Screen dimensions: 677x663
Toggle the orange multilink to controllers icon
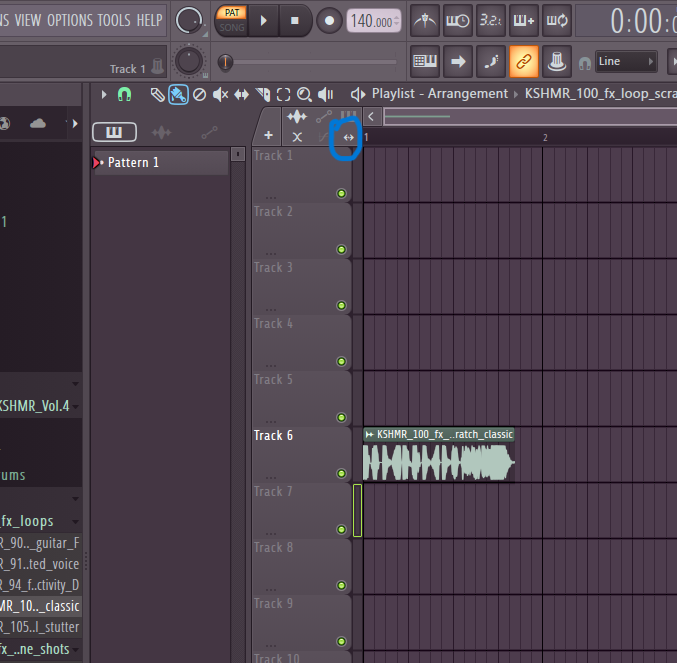coord(524,61)
